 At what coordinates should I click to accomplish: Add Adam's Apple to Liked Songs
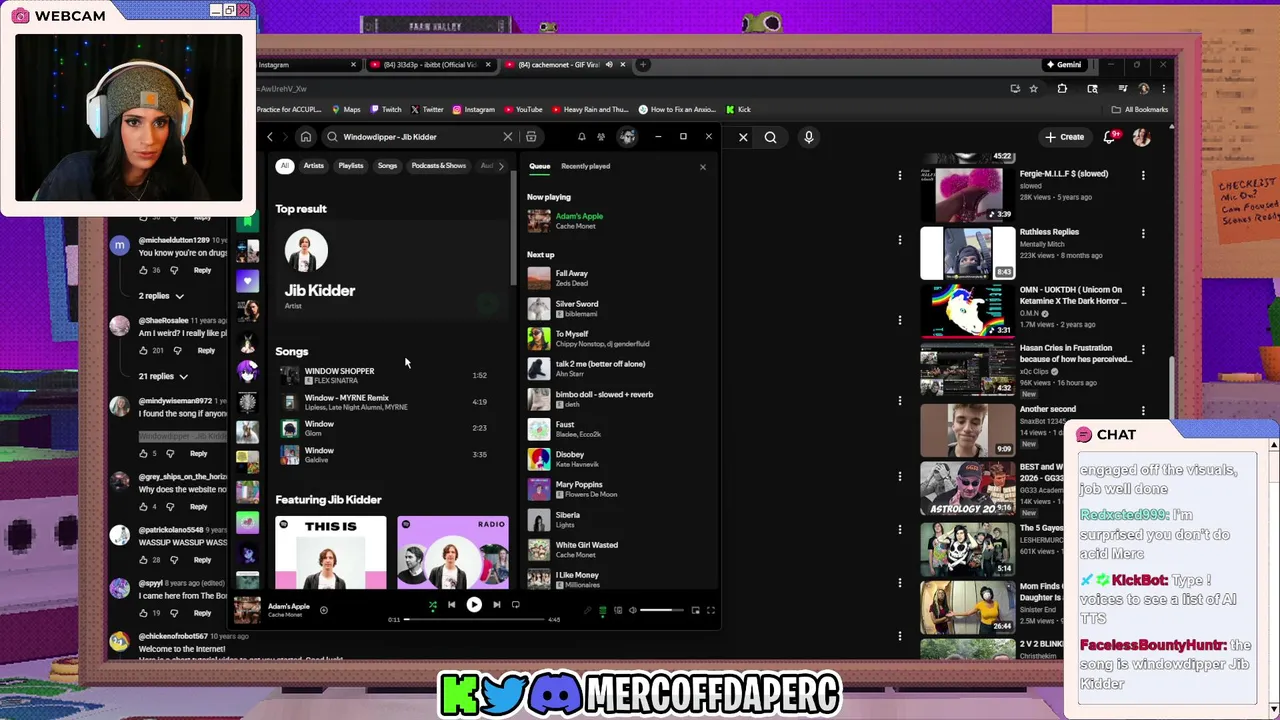click(x=323, y=609)
